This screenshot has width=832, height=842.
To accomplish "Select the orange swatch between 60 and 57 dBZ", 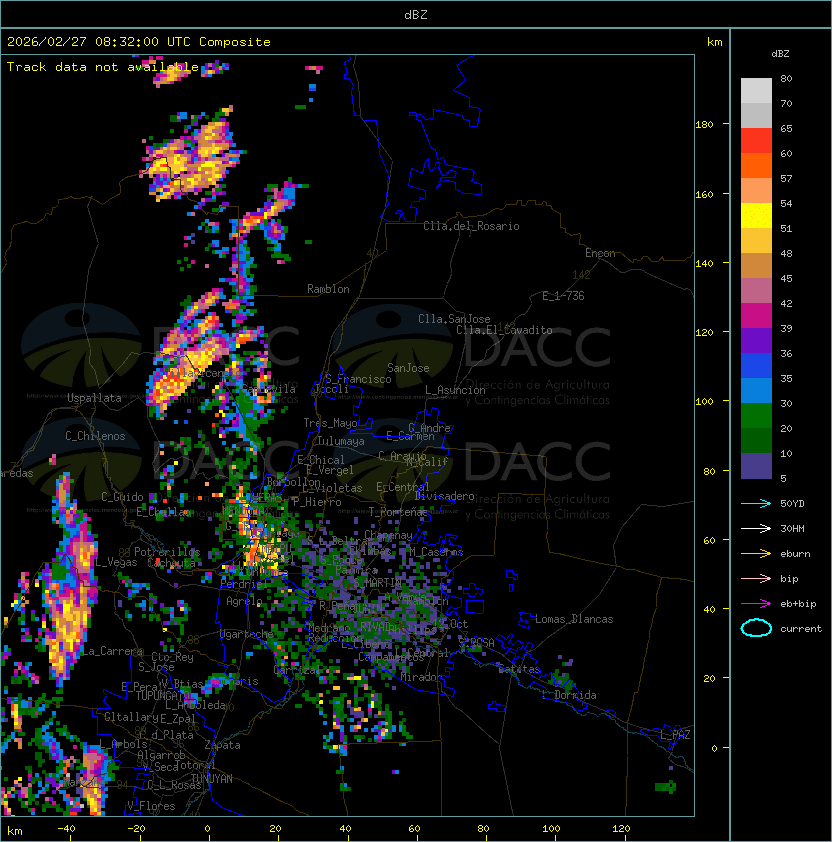I will (x=756, y=166).
